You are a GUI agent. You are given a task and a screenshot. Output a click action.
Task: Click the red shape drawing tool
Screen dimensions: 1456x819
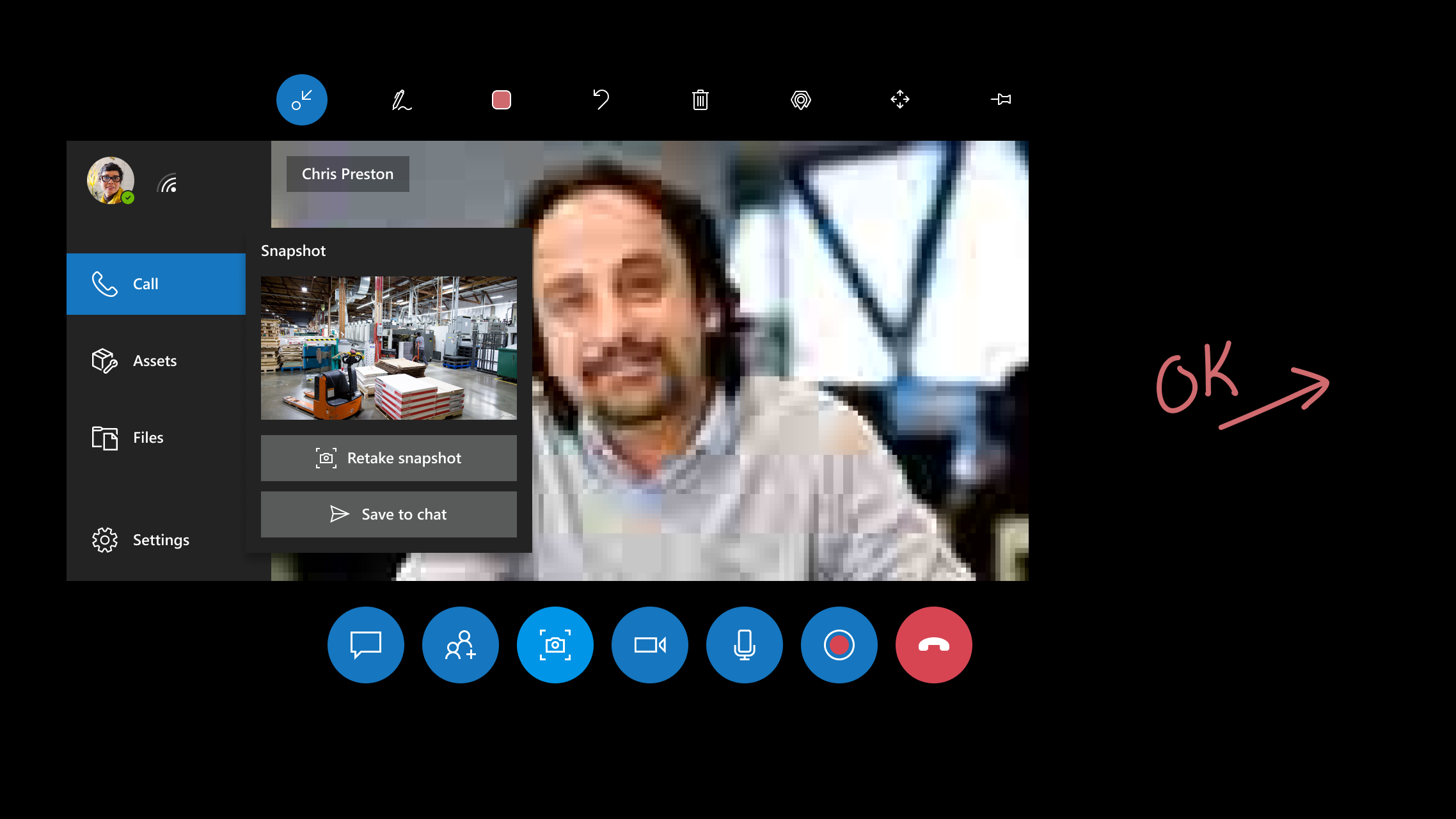pyautogui.click(x=501, y=99)
